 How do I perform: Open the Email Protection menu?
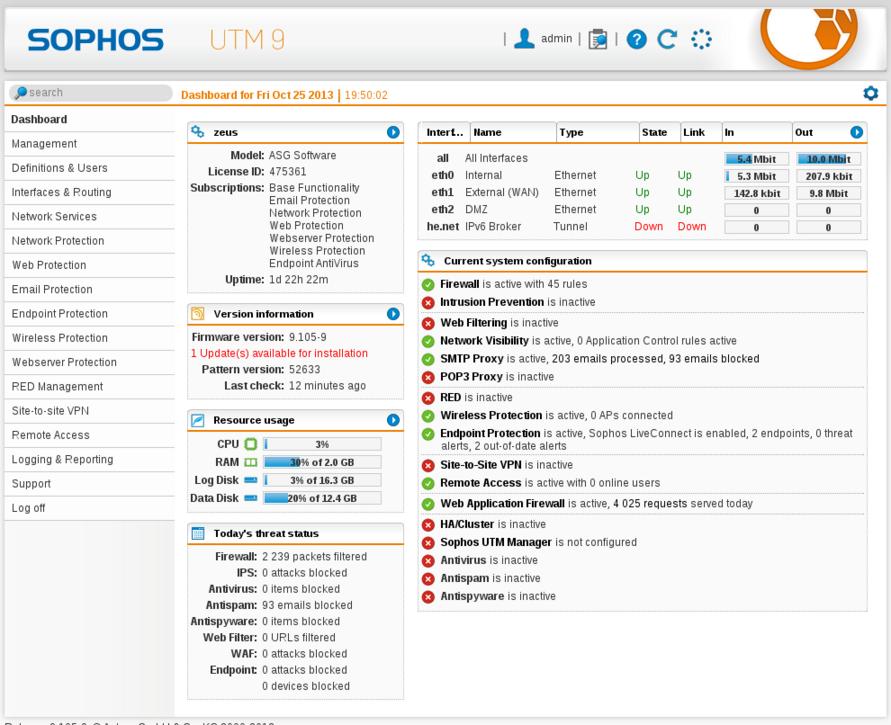52,290
